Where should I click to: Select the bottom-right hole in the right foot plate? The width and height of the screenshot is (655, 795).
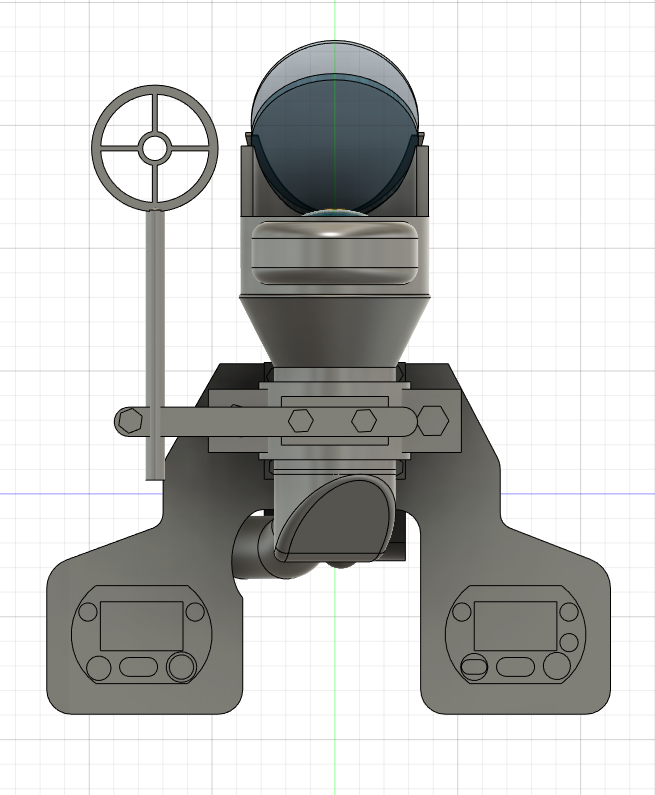pyautogui.click(x=557, y=666)
